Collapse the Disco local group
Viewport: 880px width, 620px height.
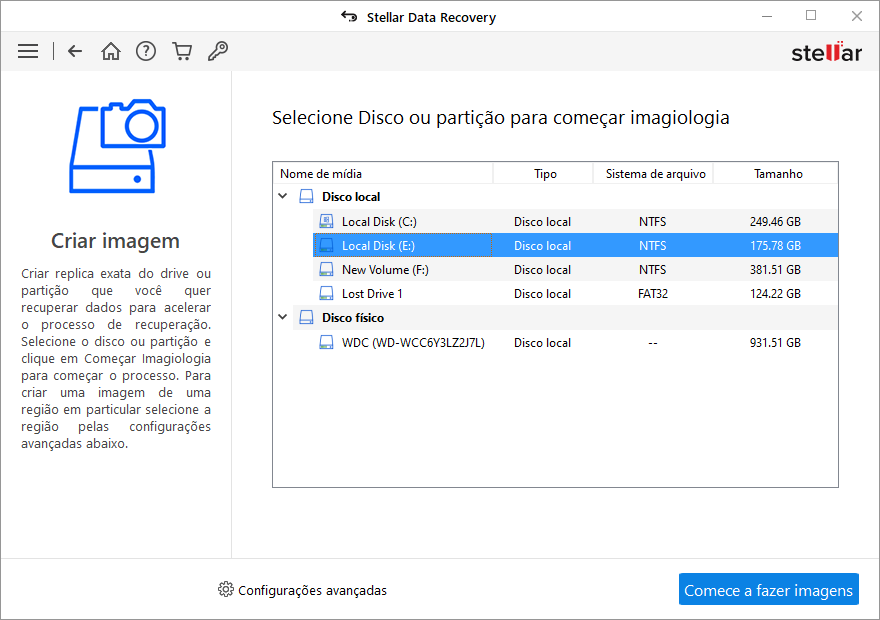pyautogui.click(x=283, y=196)
